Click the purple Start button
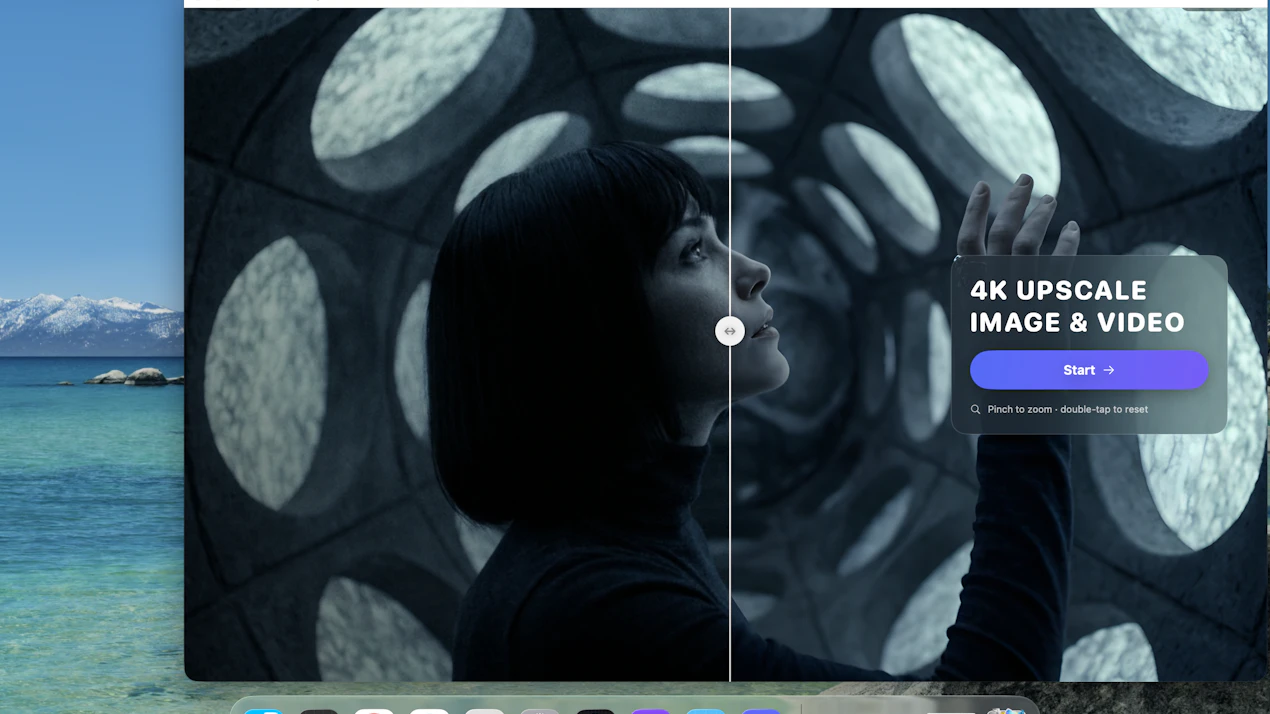This screenshot has width=1270, height=714. coord(1089,370)
